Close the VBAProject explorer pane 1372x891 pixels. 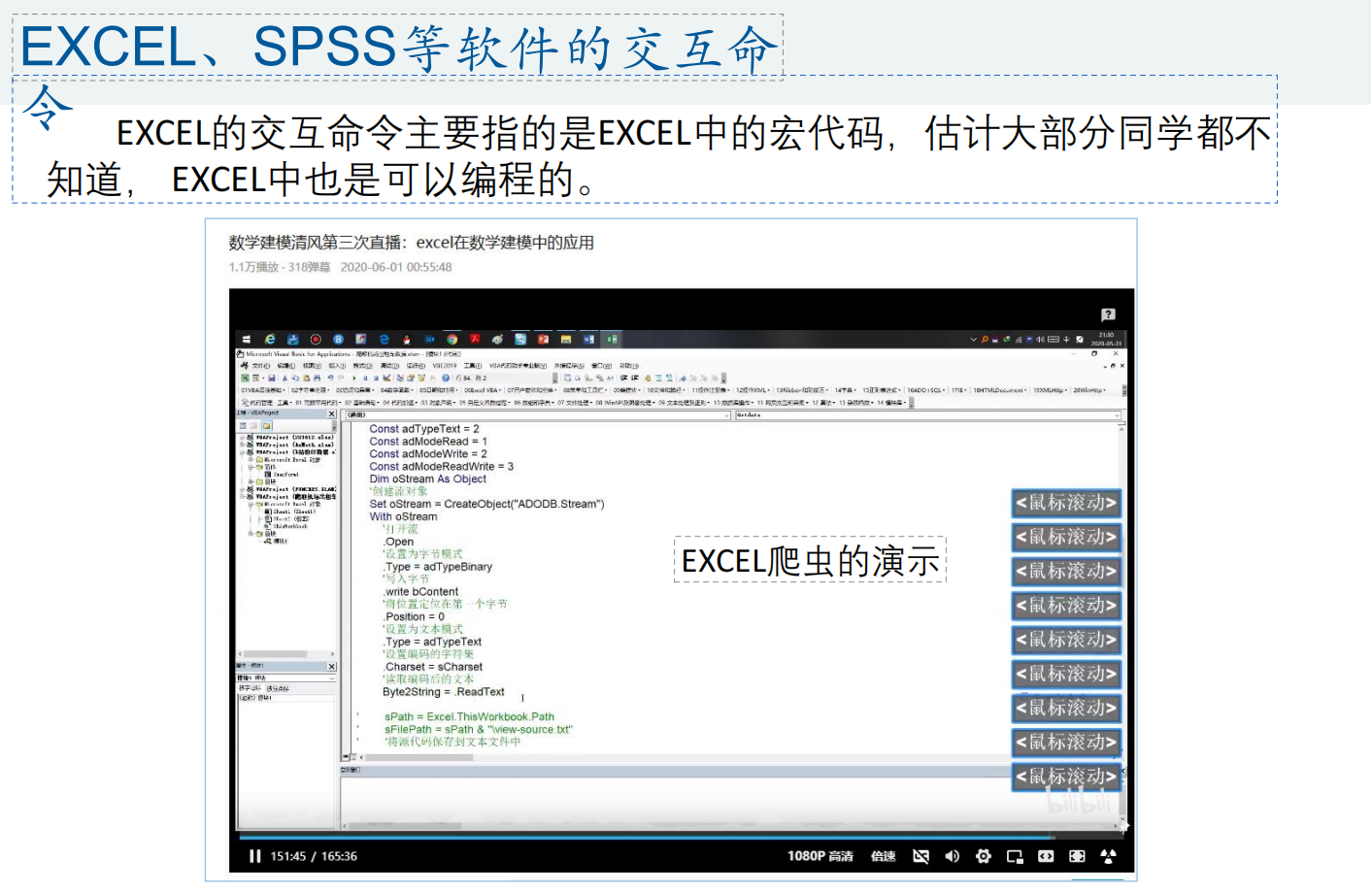[331, 413]
